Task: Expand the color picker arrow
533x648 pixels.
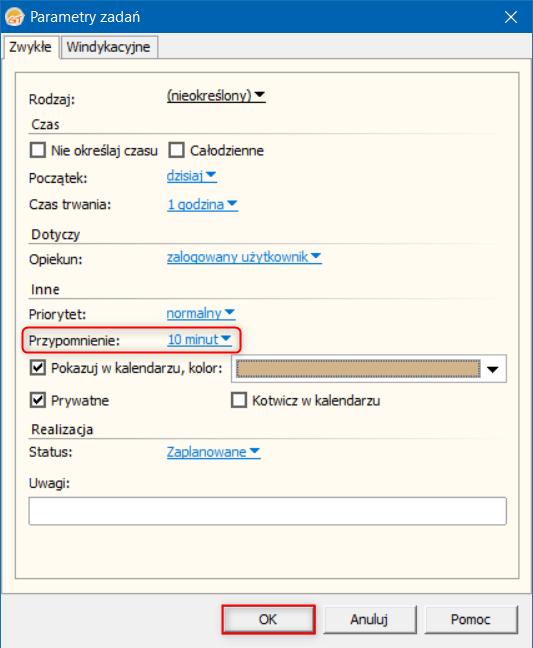Action: [493, 369]
